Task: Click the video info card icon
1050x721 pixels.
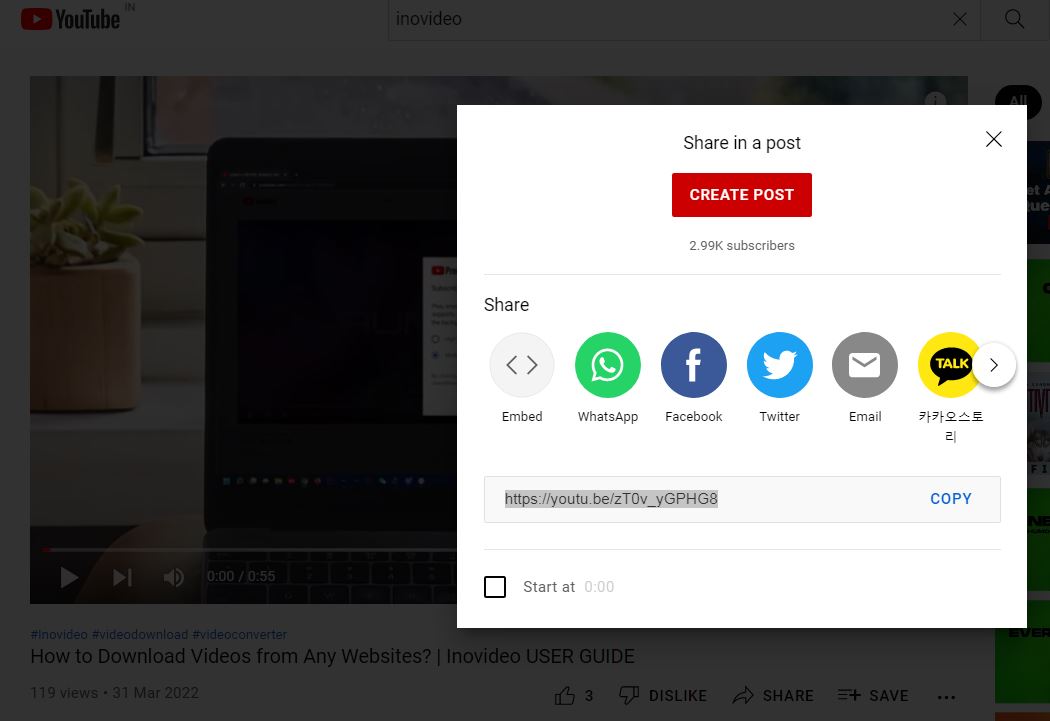Action: (x=935, y=100)
